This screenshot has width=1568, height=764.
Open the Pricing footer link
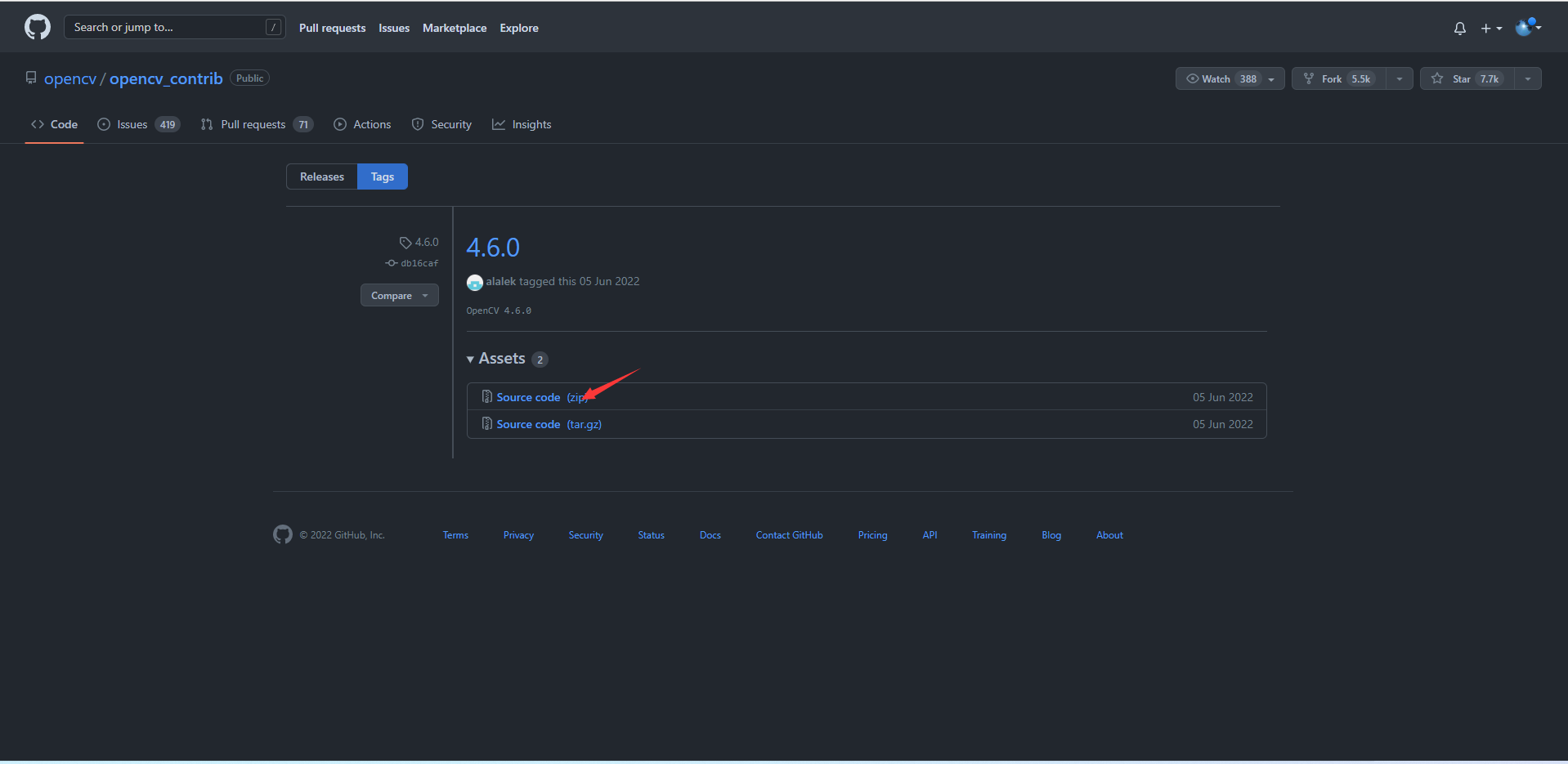coord(872,535)
